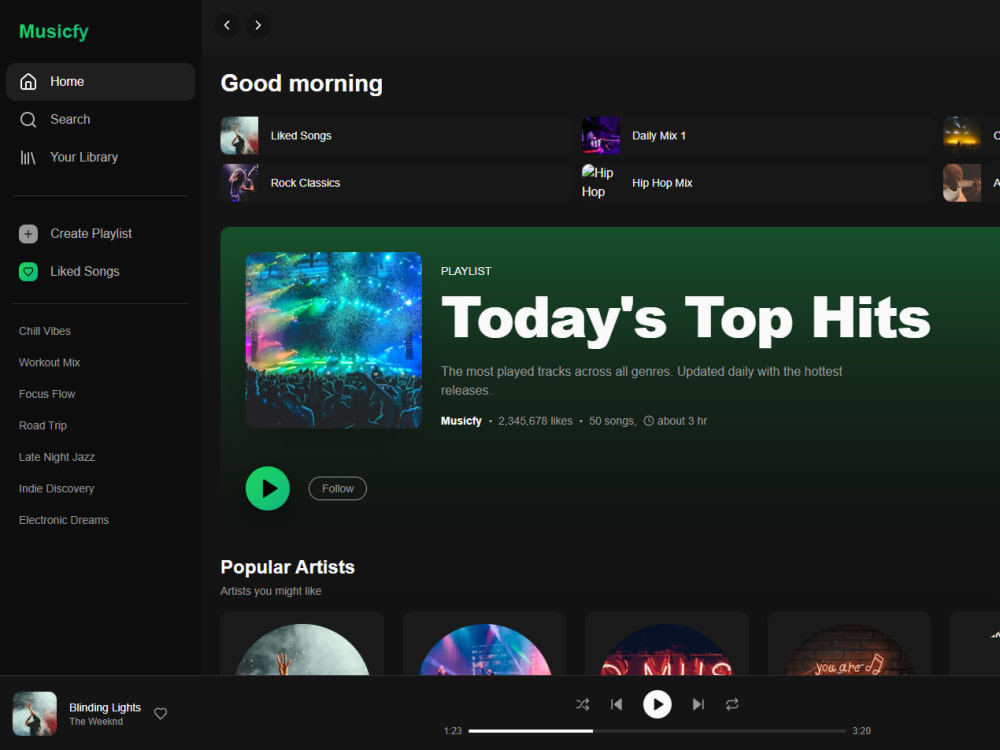The height and width of the screenshot is (750, 1000).
Task: Click the Liked Songs card thumbnail
Action: click(239, 135)
